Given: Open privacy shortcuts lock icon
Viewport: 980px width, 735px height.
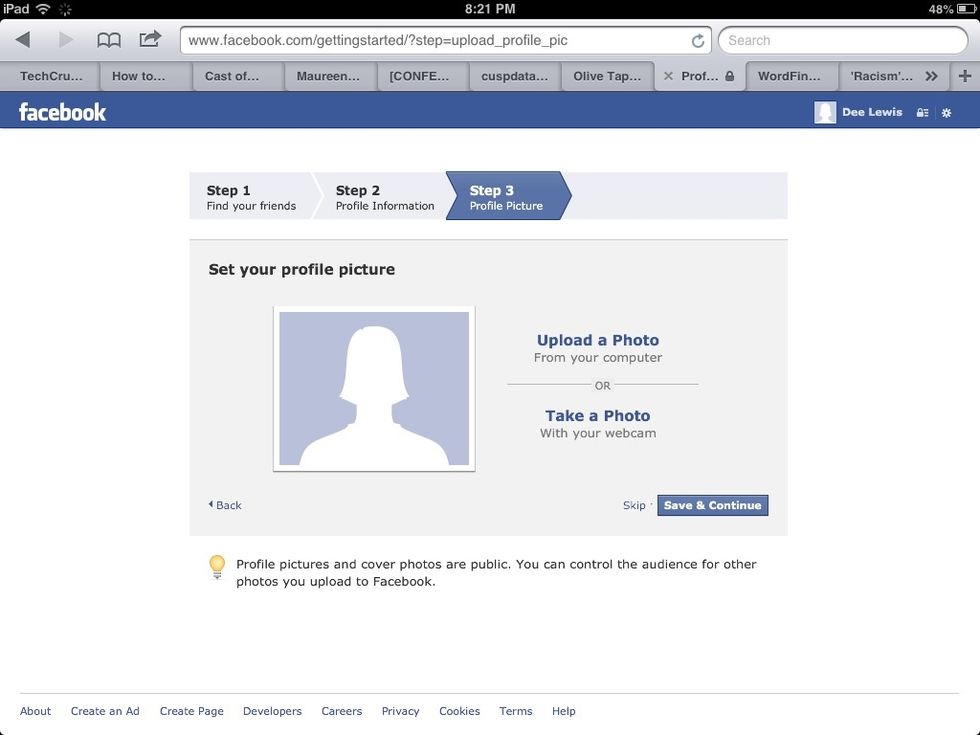Looking at the screenshot, I should 922,112.
